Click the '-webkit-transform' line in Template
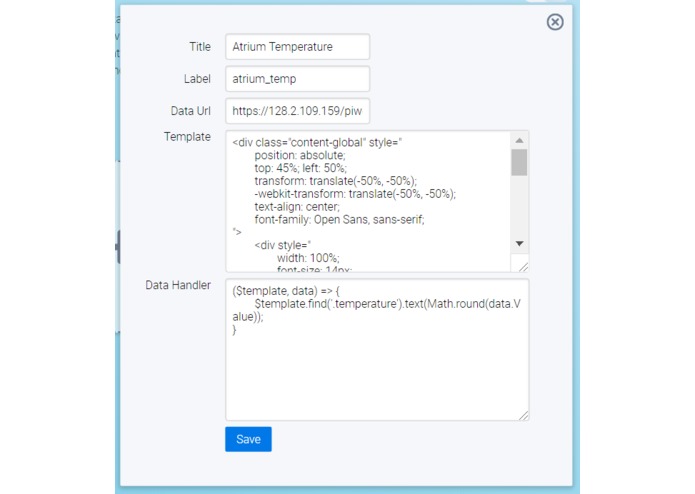Viewport: 695px width, 494px height. click(355, 194)
